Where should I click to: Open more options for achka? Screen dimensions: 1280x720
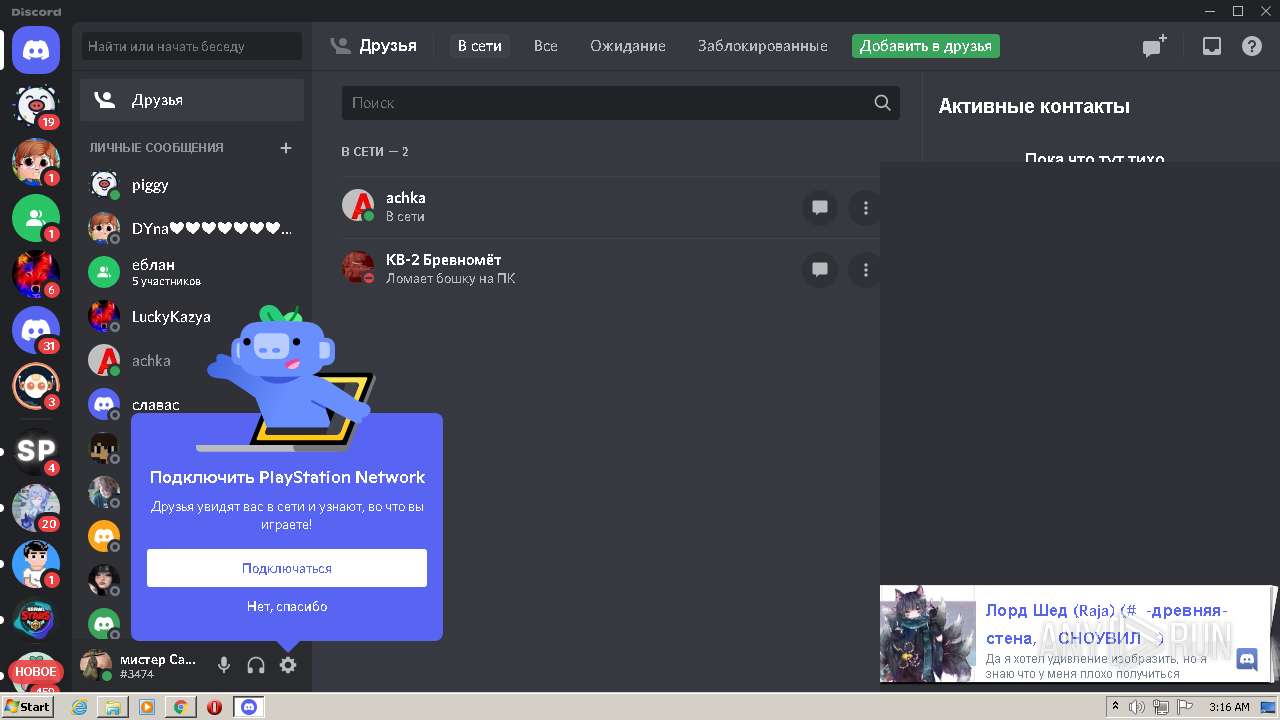pos(866,208)
